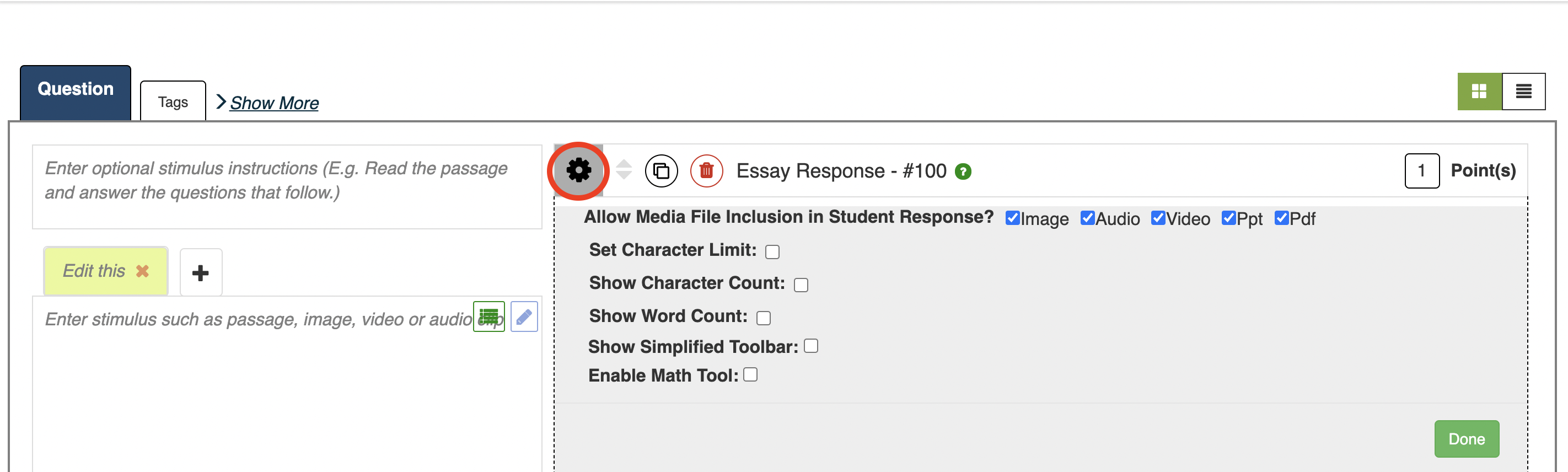This screenshot has width=1568, height=472.
Task: Enable the Math Tool checkbox
Action: pos(750,374)
